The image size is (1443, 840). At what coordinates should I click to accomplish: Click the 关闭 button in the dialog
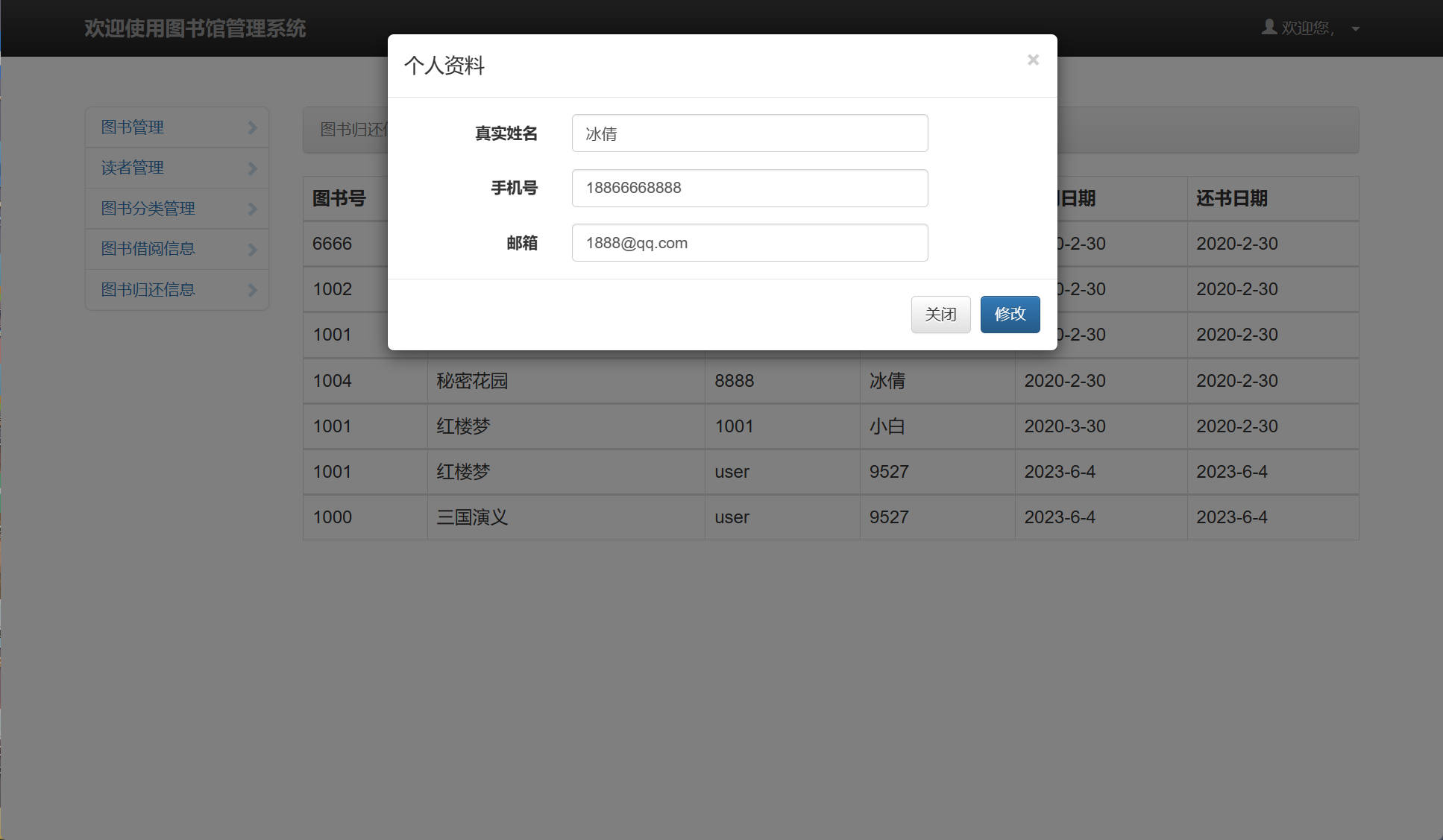pos(940,314)
